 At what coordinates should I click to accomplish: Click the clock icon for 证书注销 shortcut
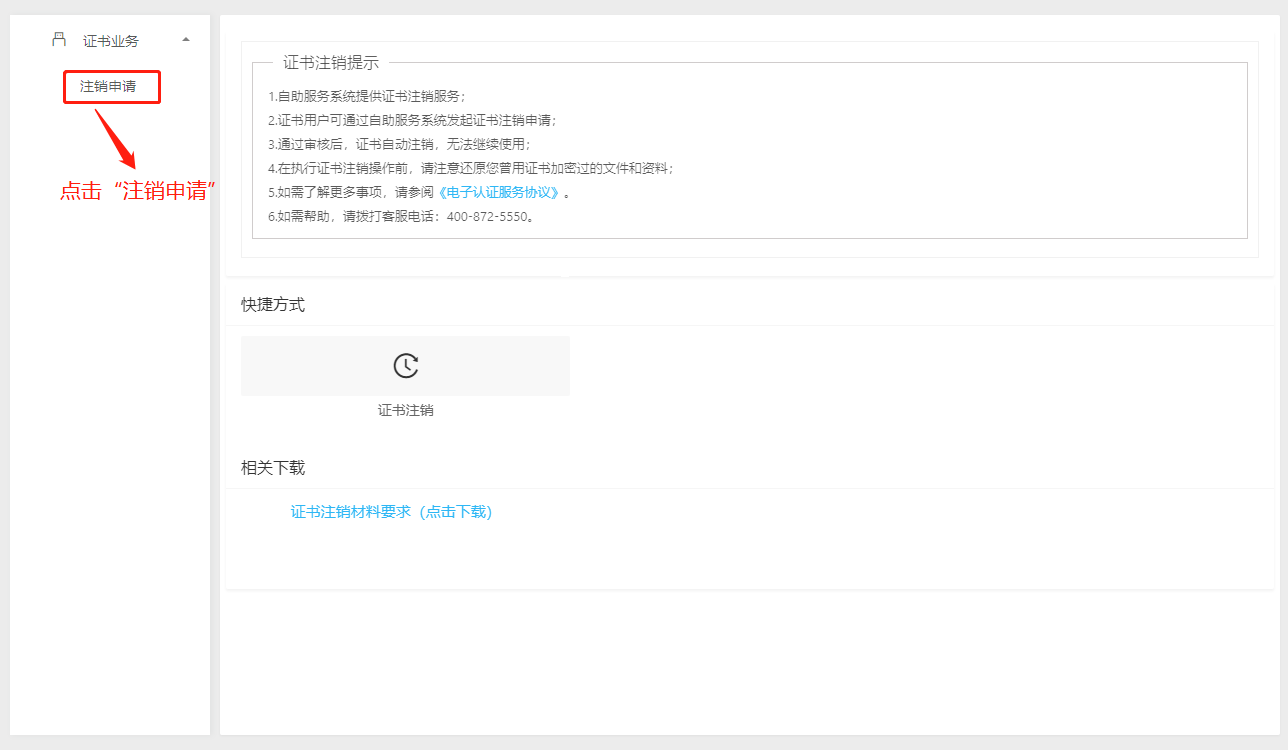coord(405,366)
